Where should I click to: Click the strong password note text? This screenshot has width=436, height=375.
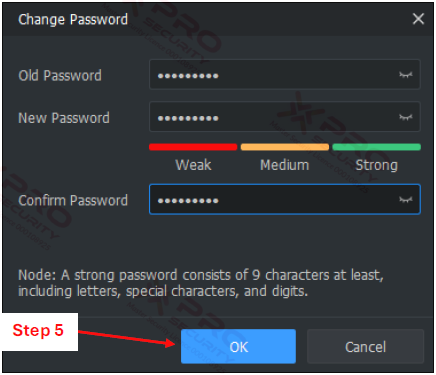pos(201,283)
